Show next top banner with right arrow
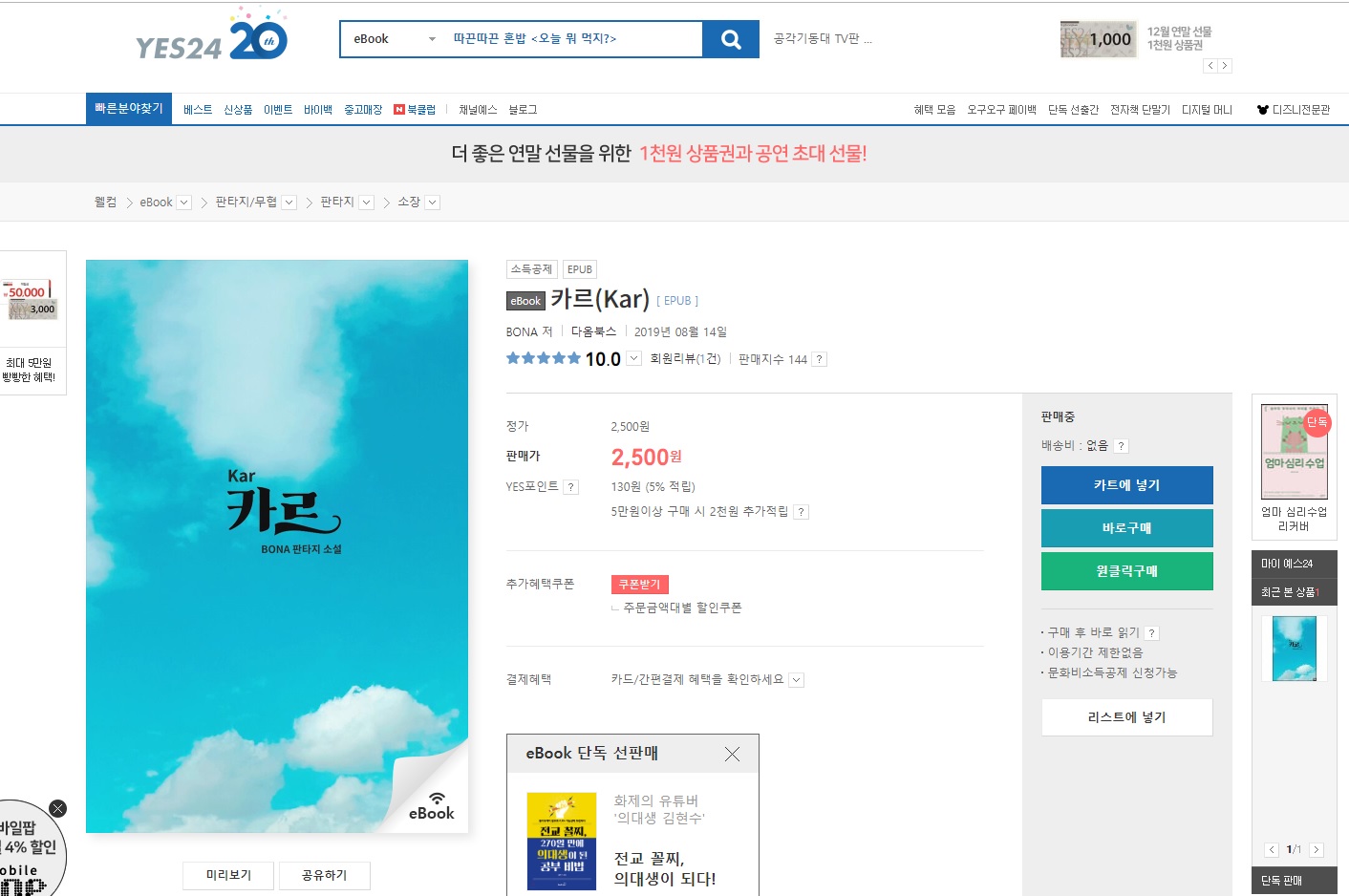Viewport: 1349px width, 896px height. [1225, 66]
